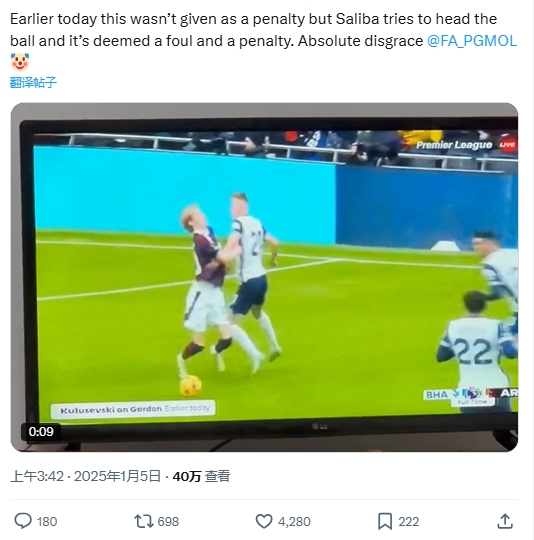Click the clown face emoji in the post
The image size is (534, 540).
tap(20, 62)
